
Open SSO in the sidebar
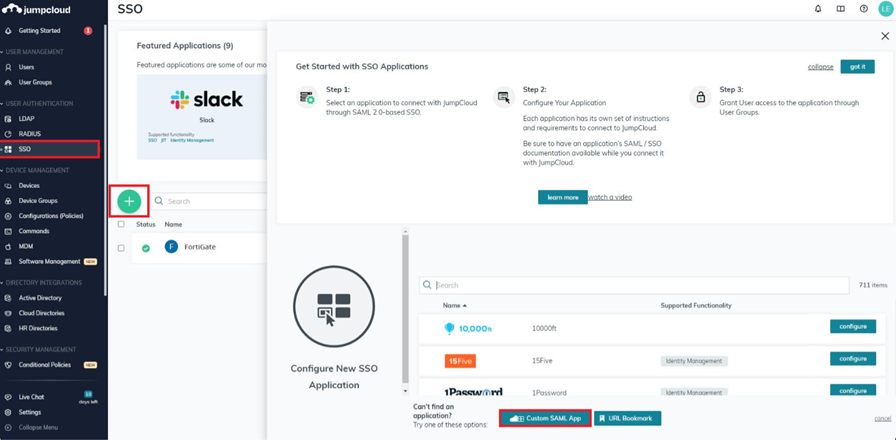pos(25,149)
